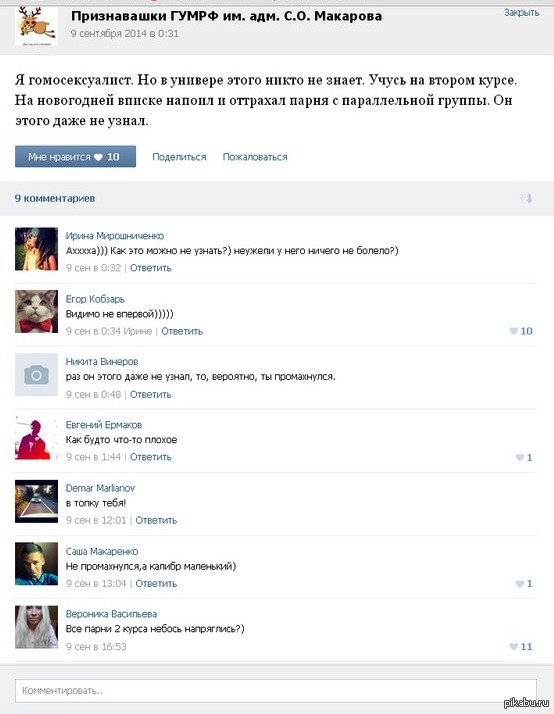Click the 9 комментариев header
The height and width of the screenshot is (714, 554).
55,199
